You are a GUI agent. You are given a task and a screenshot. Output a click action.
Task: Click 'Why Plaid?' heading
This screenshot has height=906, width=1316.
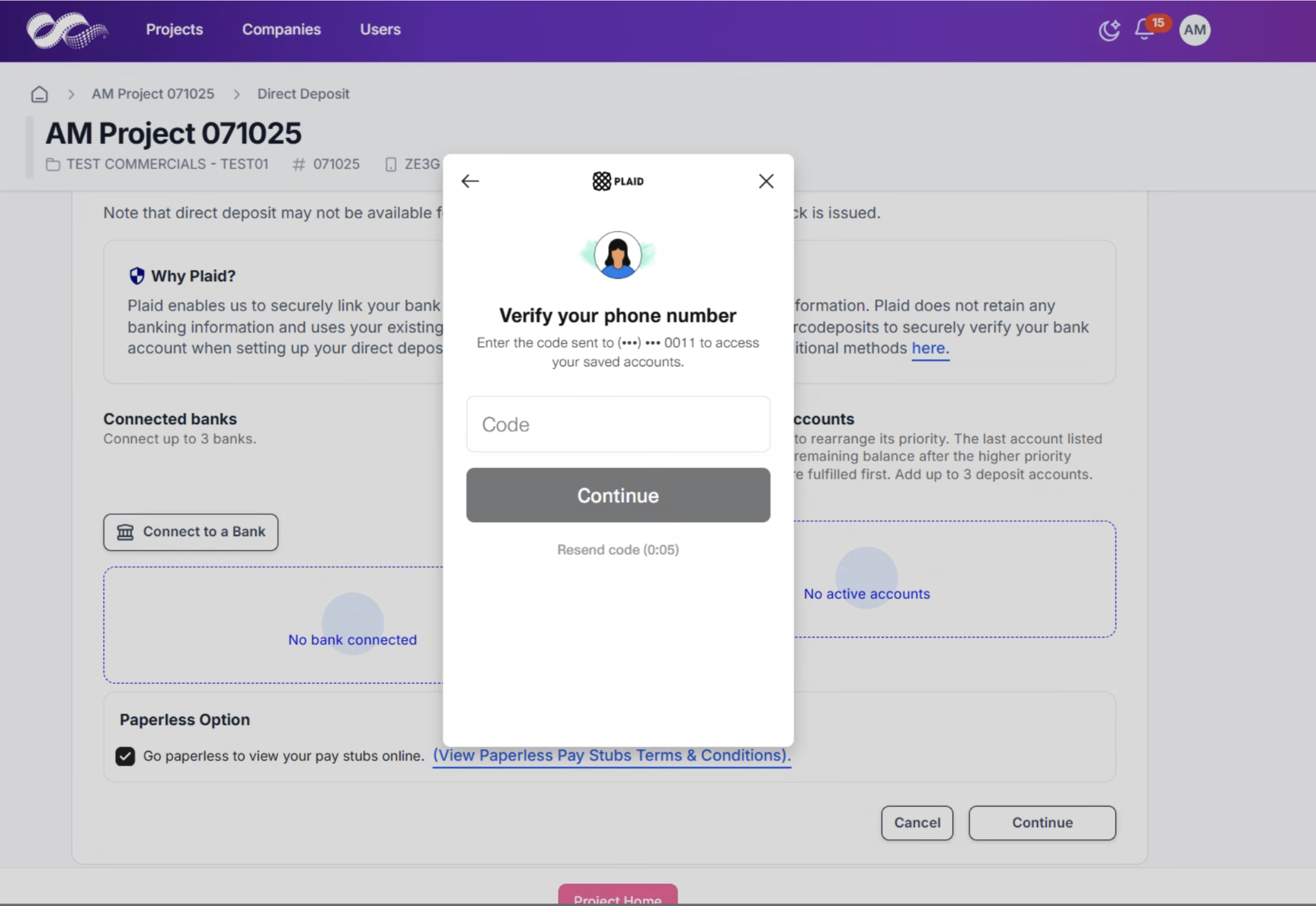tap(193, 276)
